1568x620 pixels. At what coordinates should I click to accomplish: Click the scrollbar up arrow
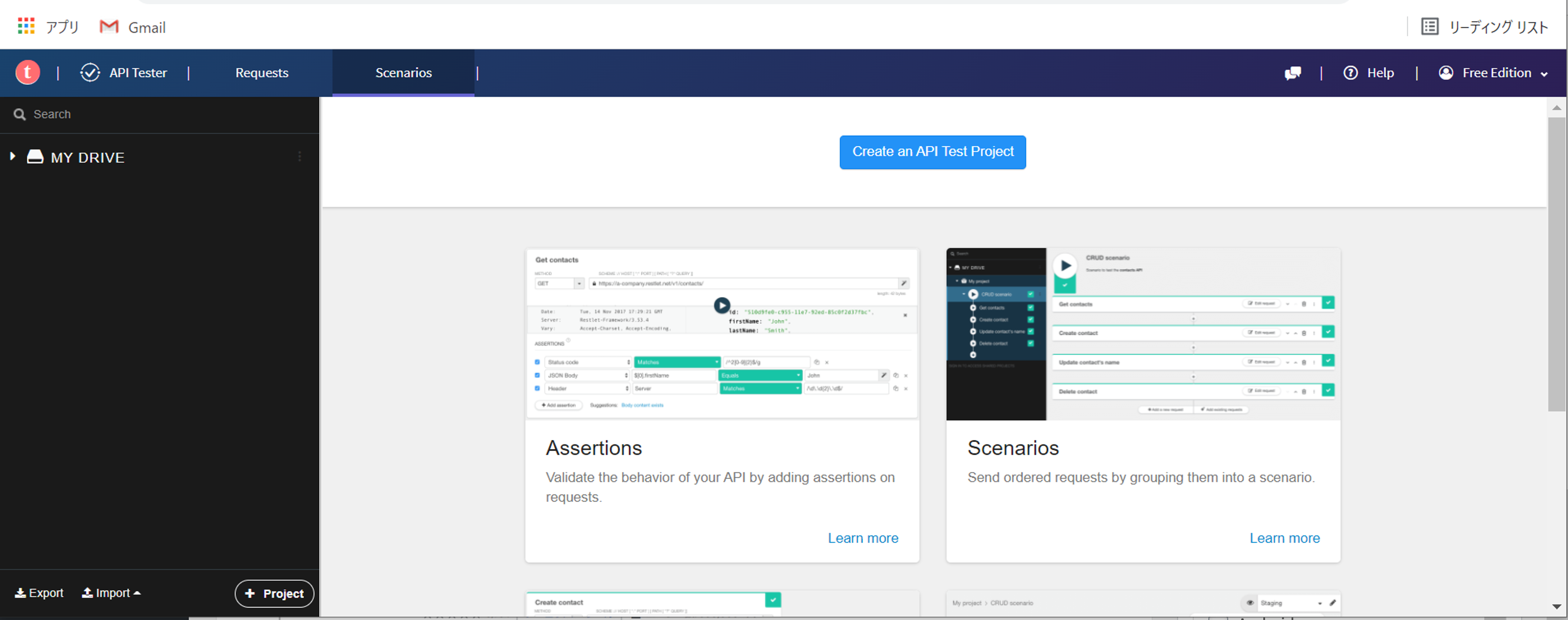(1557, 107)
